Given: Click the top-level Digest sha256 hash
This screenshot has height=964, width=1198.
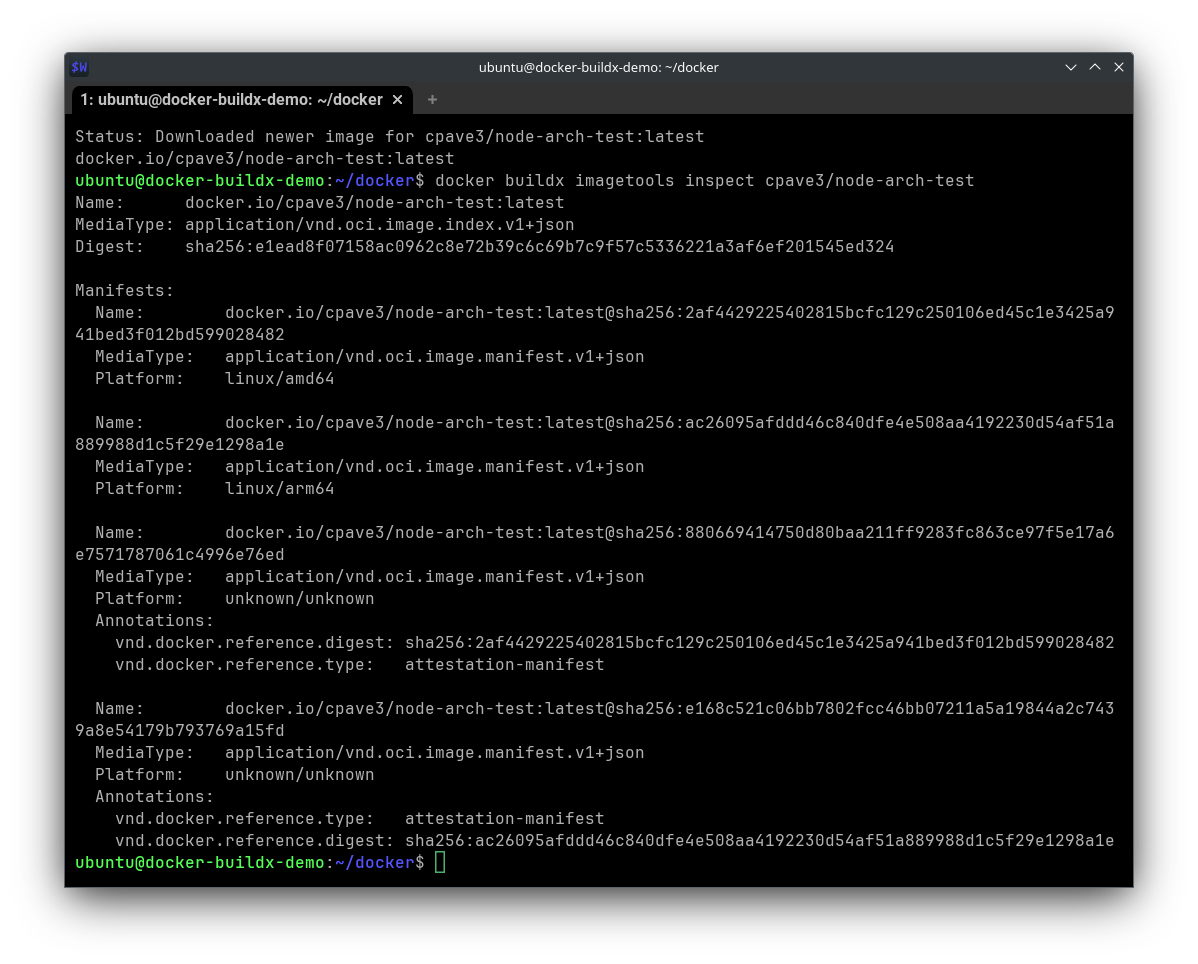Looking at the screenshot, I should 539,246.
